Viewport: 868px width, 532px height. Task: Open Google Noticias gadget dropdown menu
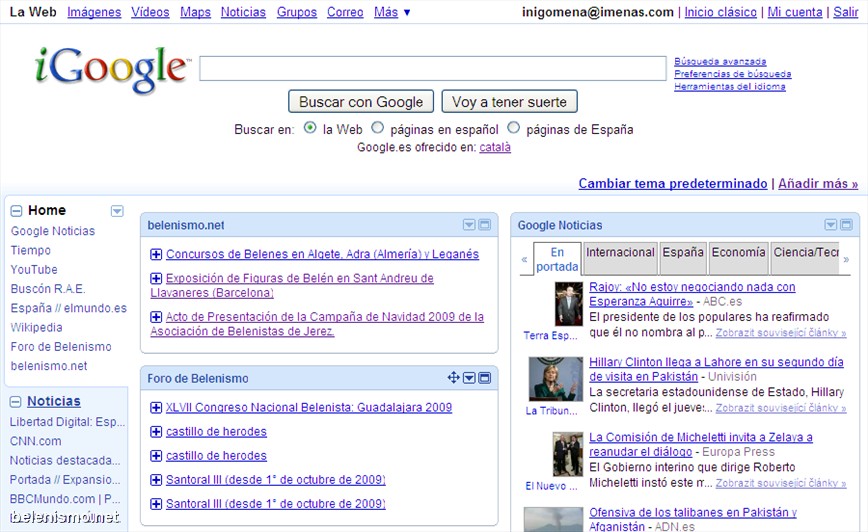(x=831, y=225)
